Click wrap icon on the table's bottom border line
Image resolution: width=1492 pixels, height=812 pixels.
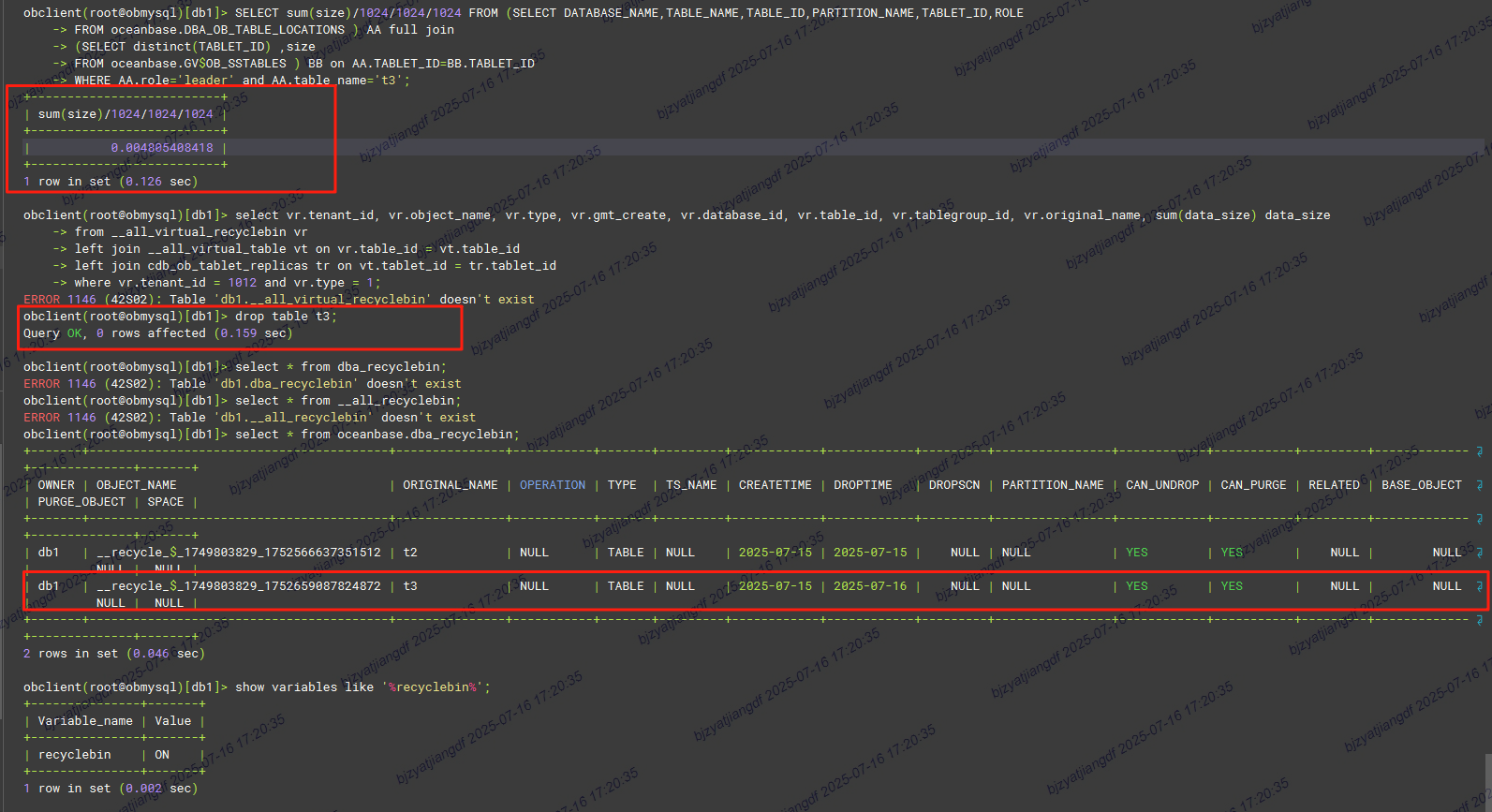1479,620
